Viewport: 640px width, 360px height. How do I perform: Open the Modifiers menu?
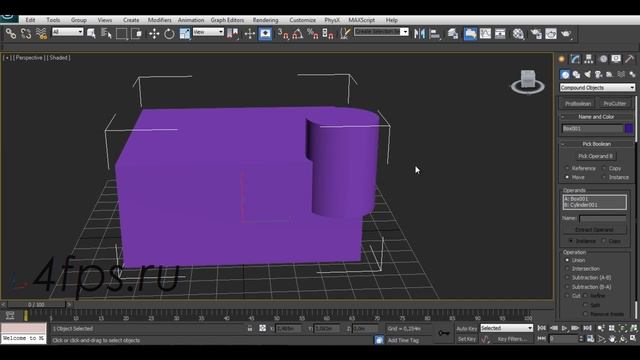160,20
